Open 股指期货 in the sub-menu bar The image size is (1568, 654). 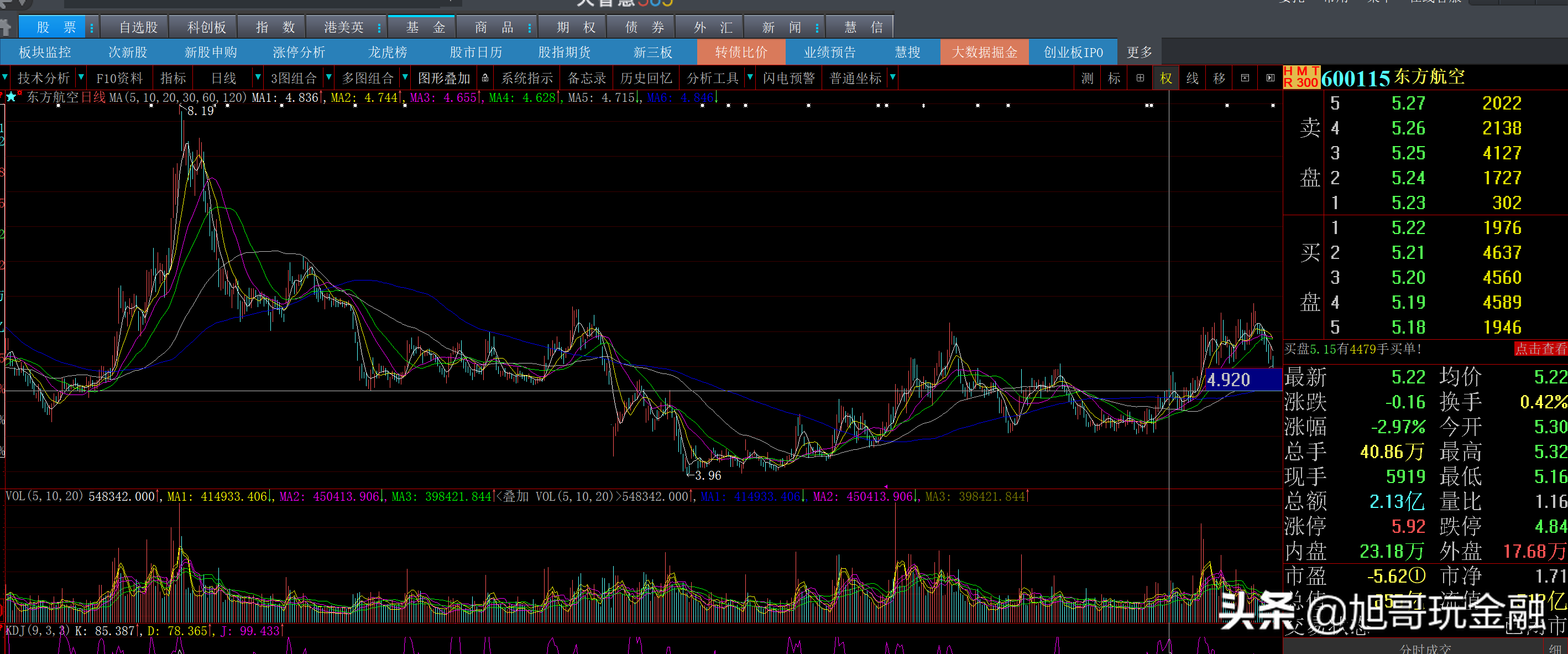[565, 53]
